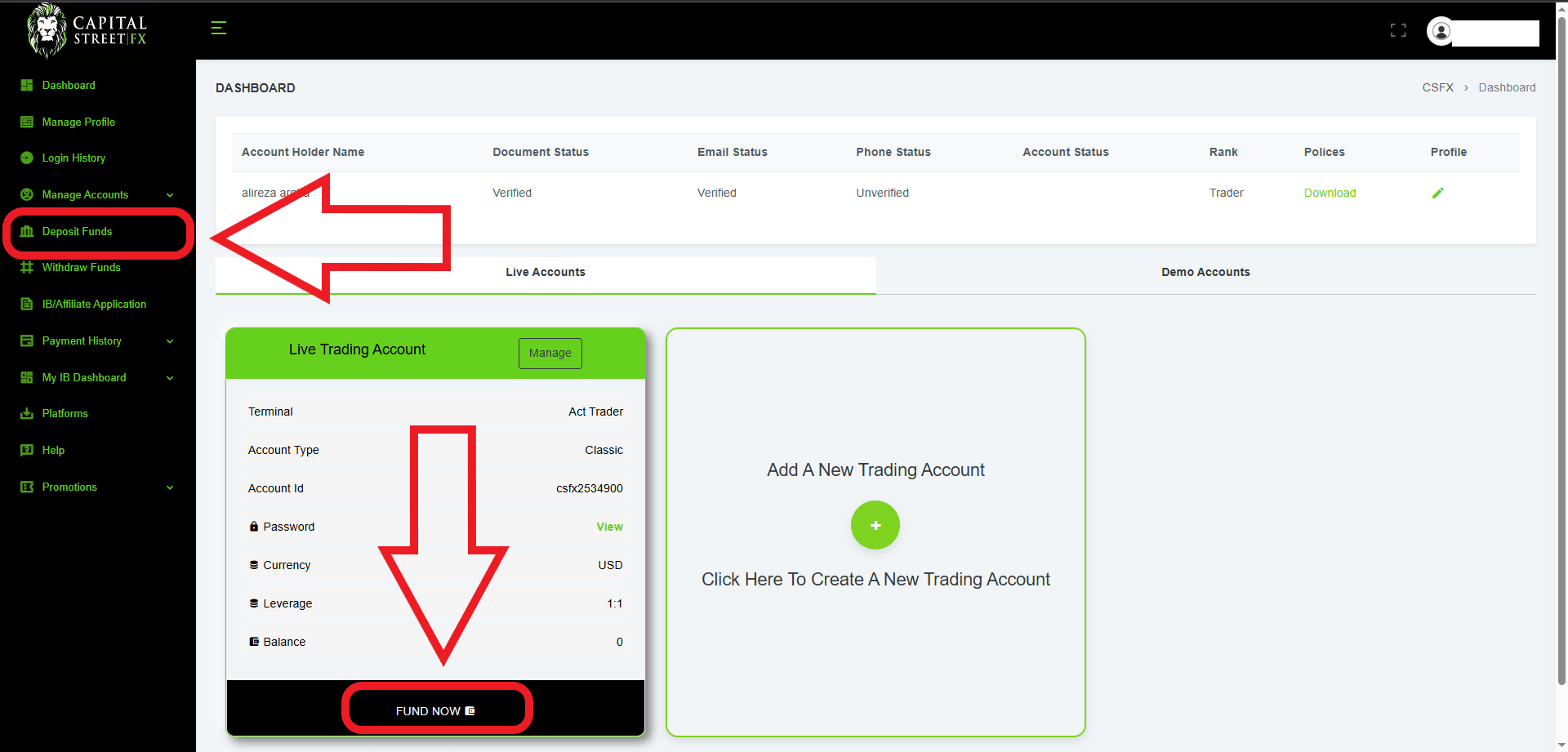View the account password link

[609, 527]
